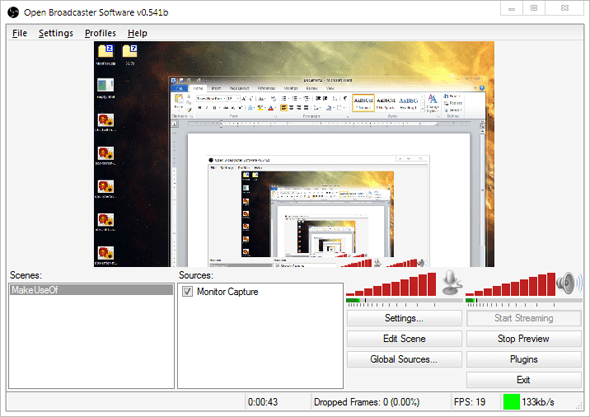590x417 pixels.
Task: Open the File menu
Action: click(20, 33)
